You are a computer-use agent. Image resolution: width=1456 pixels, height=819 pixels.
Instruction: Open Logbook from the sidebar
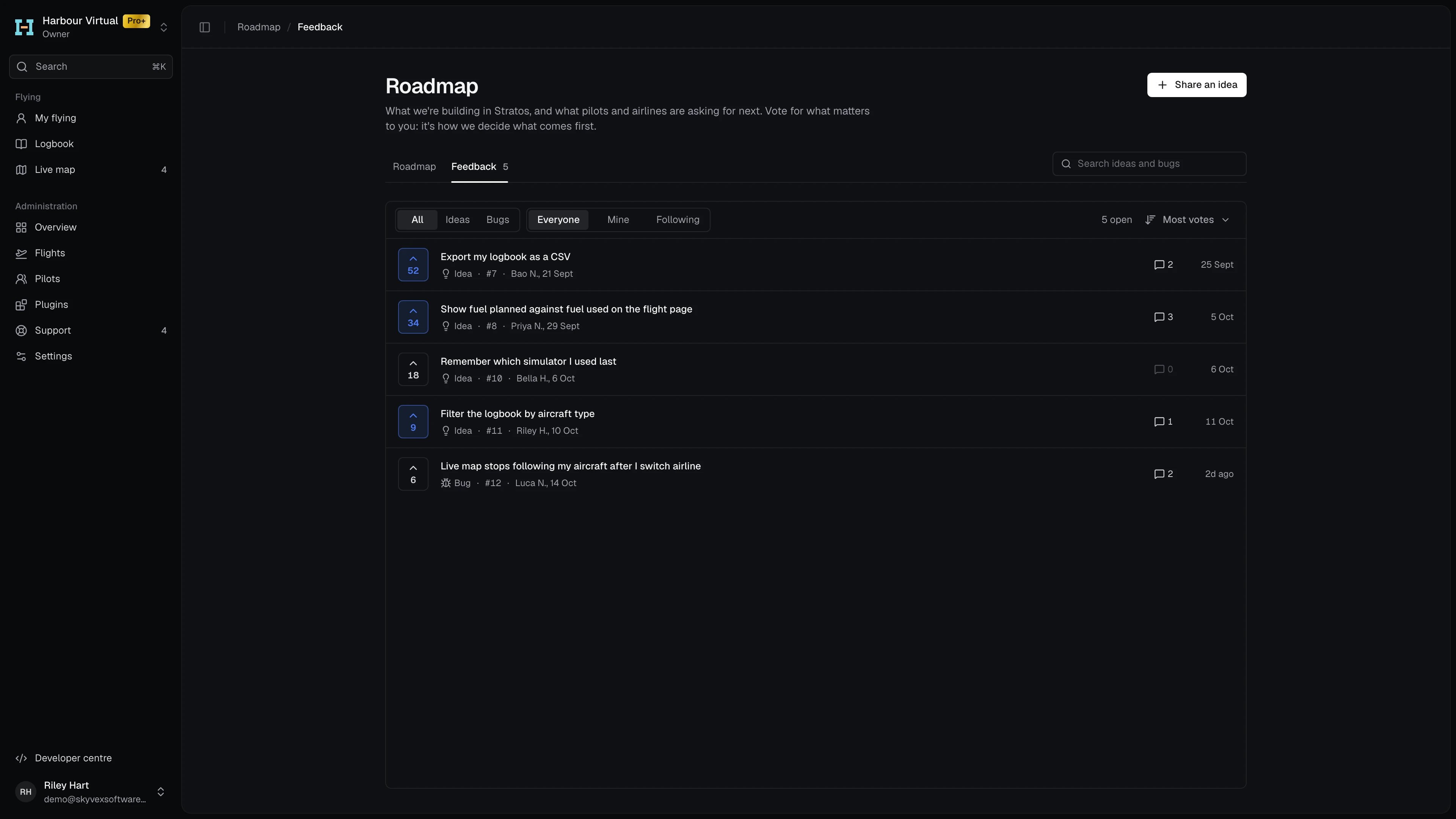91,144
